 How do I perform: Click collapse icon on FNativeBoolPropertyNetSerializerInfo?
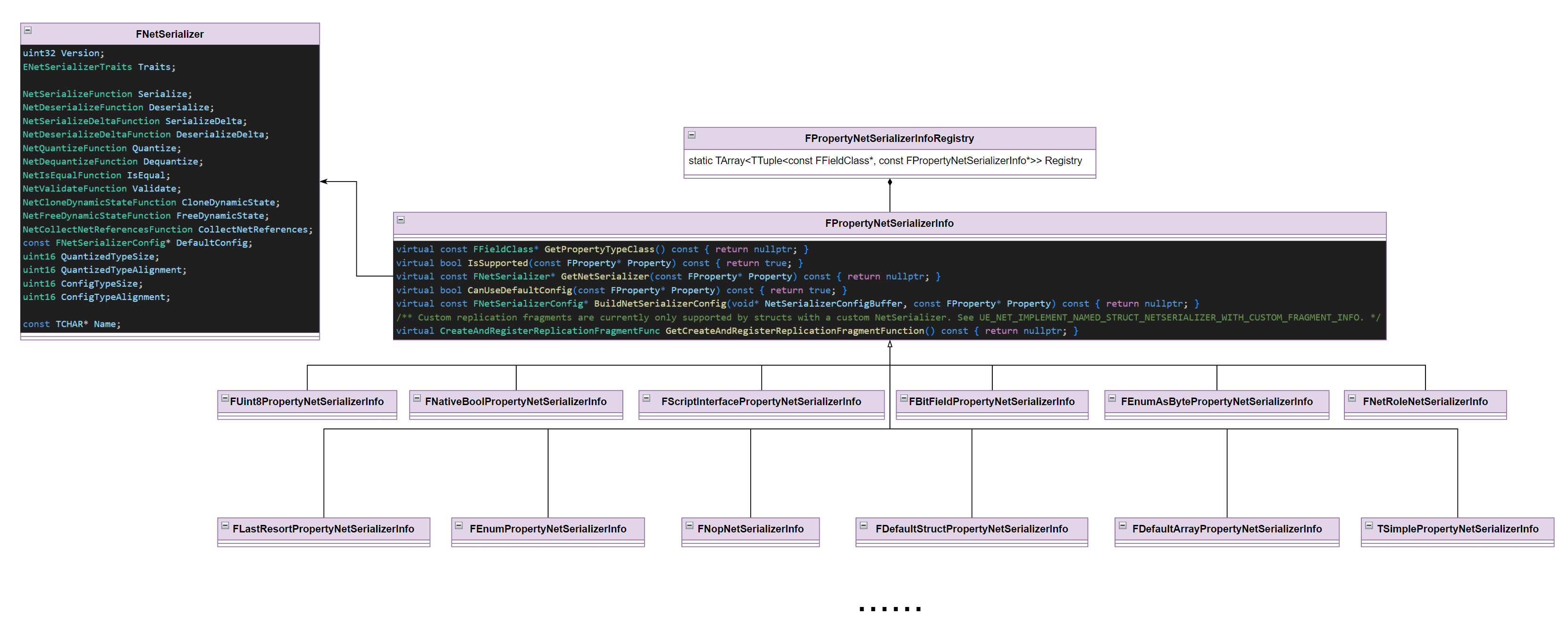[x=417, y=399]
